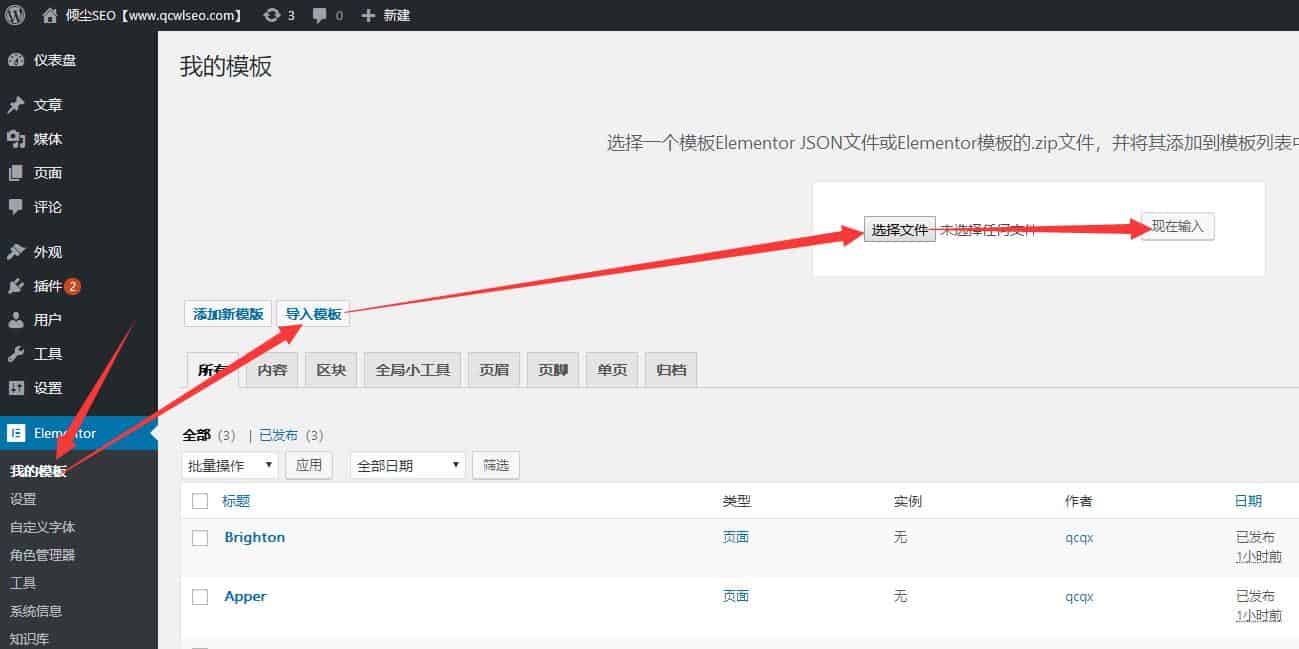Open the Brighton template link

254,537
